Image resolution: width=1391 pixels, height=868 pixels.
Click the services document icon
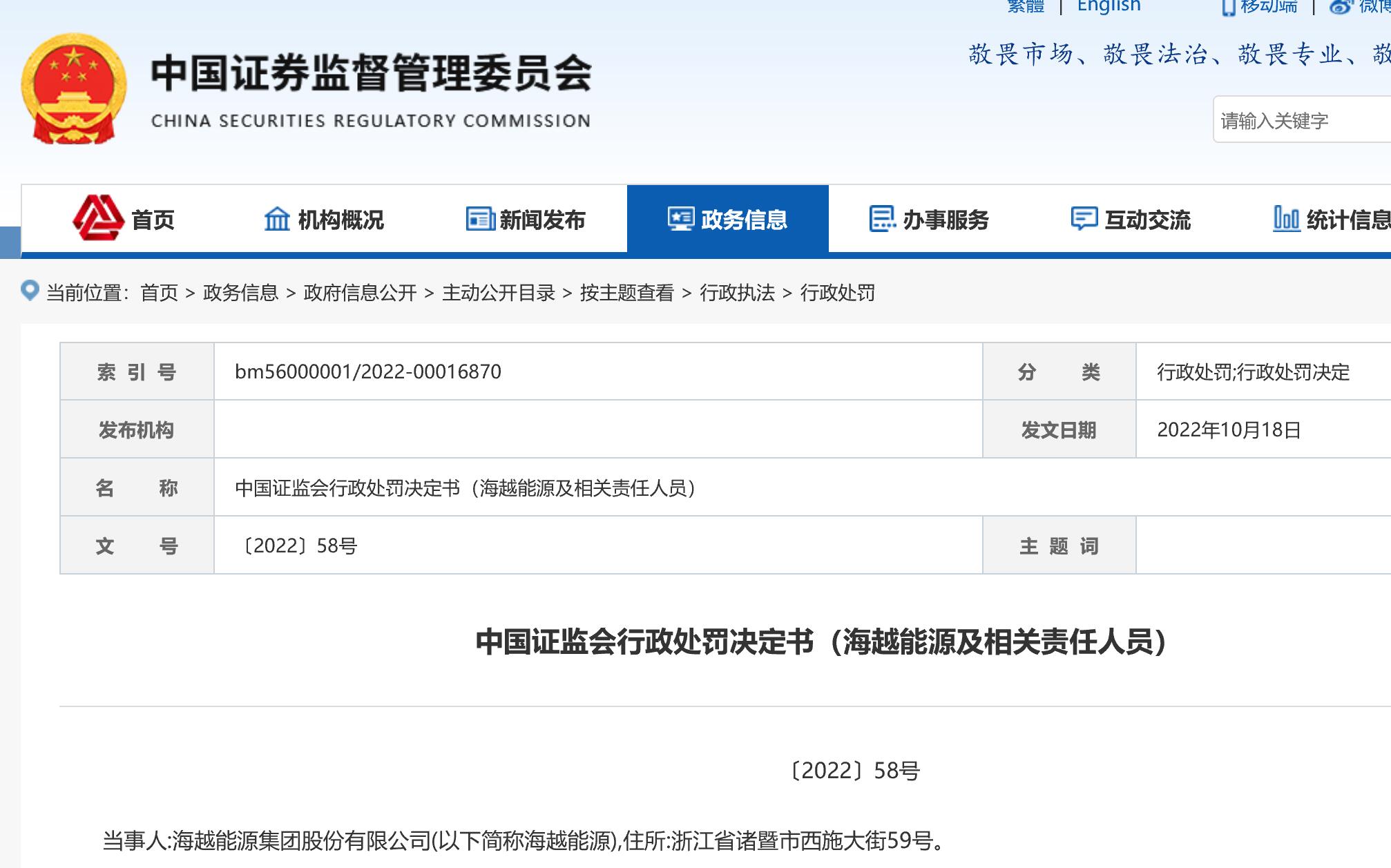pos(882,219)
